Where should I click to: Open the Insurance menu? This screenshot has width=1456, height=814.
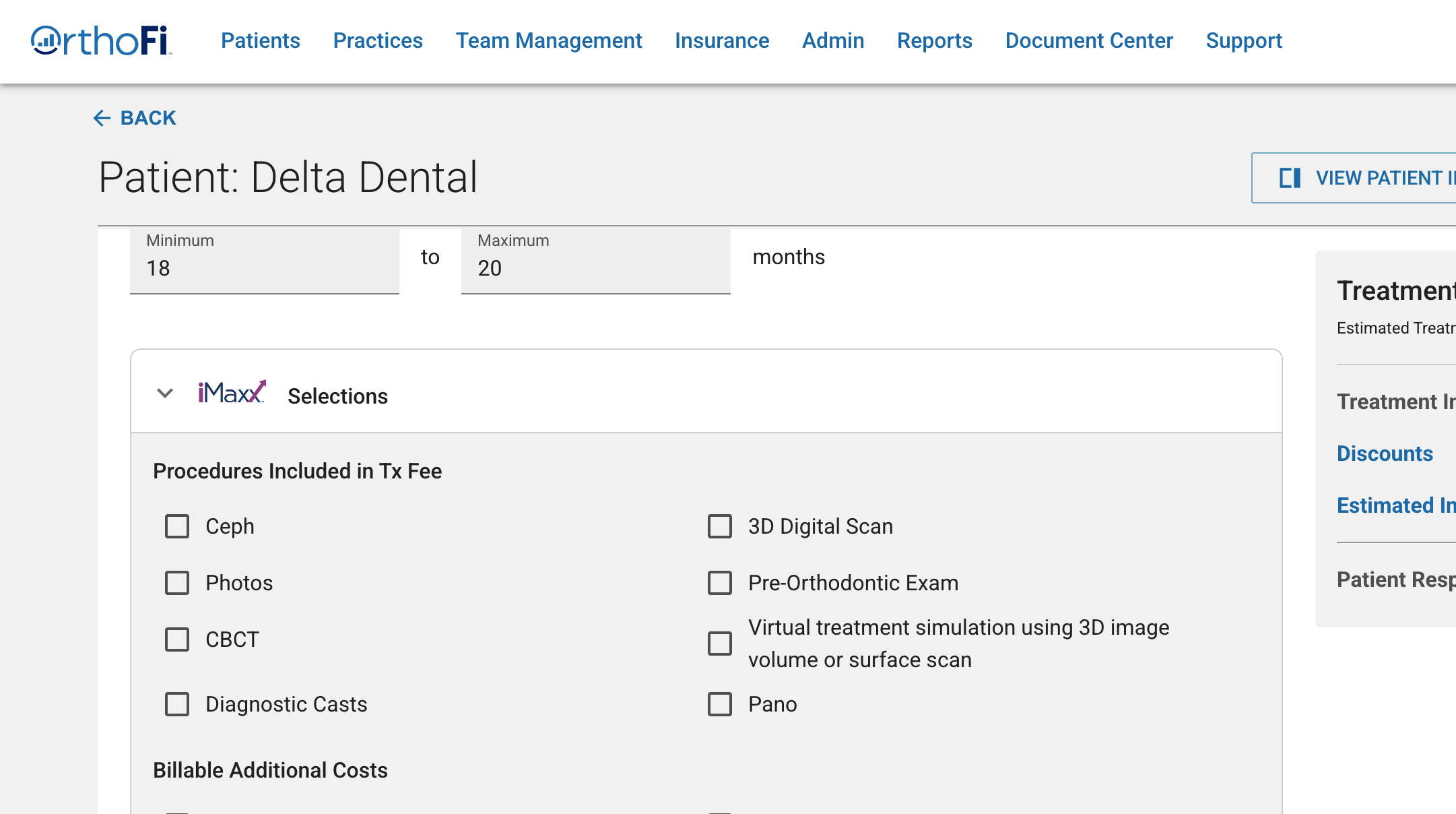point(722,40)
